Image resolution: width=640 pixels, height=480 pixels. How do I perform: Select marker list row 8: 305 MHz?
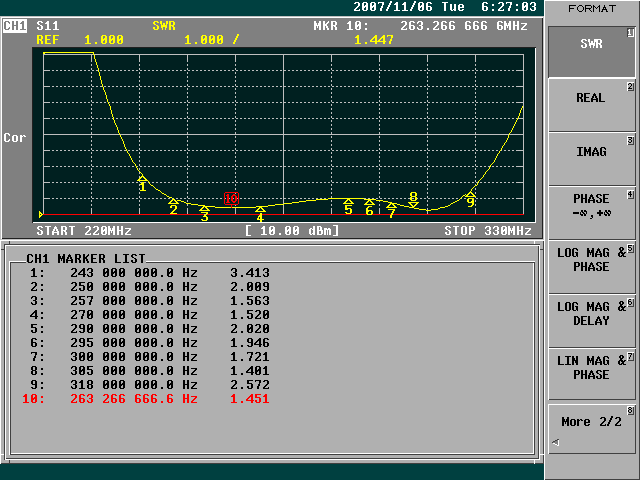pyautogui.click(x=149, y=371)
